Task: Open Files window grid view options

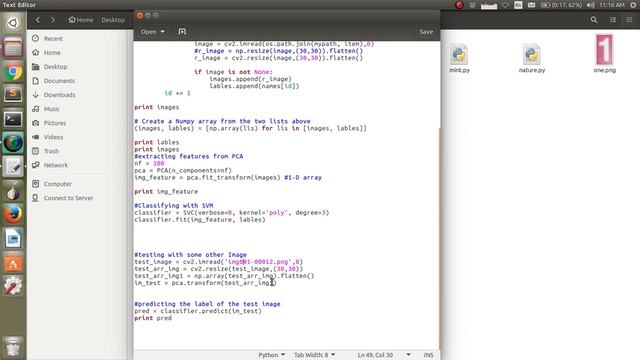Action: 629,20
